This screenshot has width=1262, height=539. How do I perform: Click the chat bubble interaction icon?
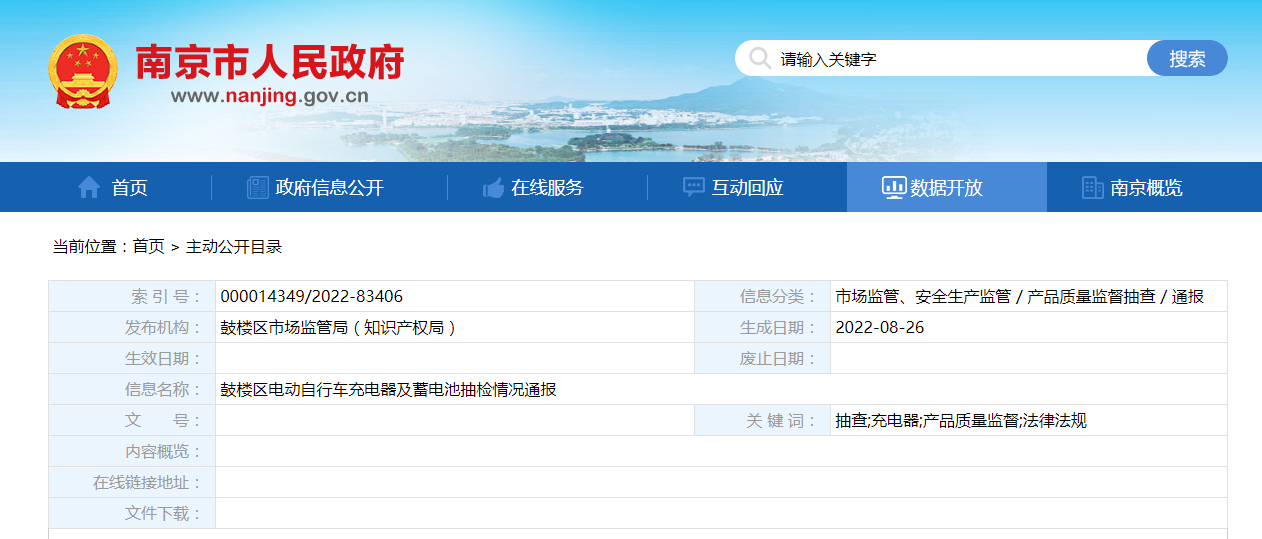pos(693,188)
